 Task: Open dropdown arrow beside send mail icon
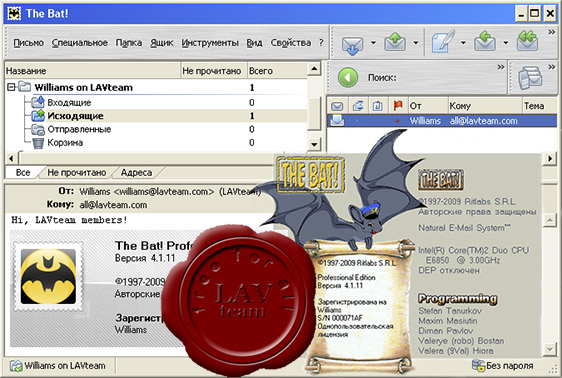coord(416,43)
